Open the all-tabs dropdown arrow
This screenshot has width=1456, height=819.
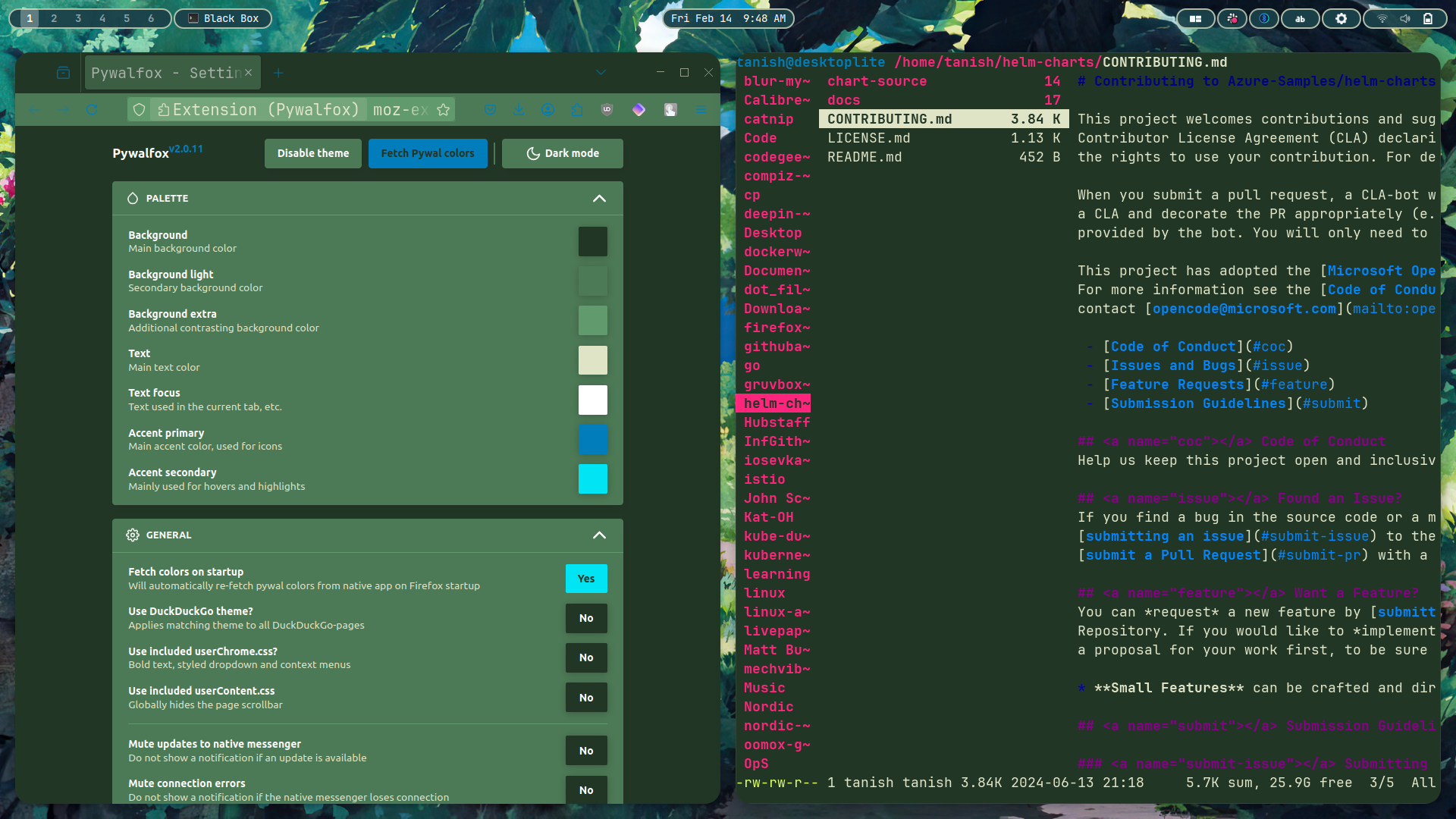pos(601,73)
